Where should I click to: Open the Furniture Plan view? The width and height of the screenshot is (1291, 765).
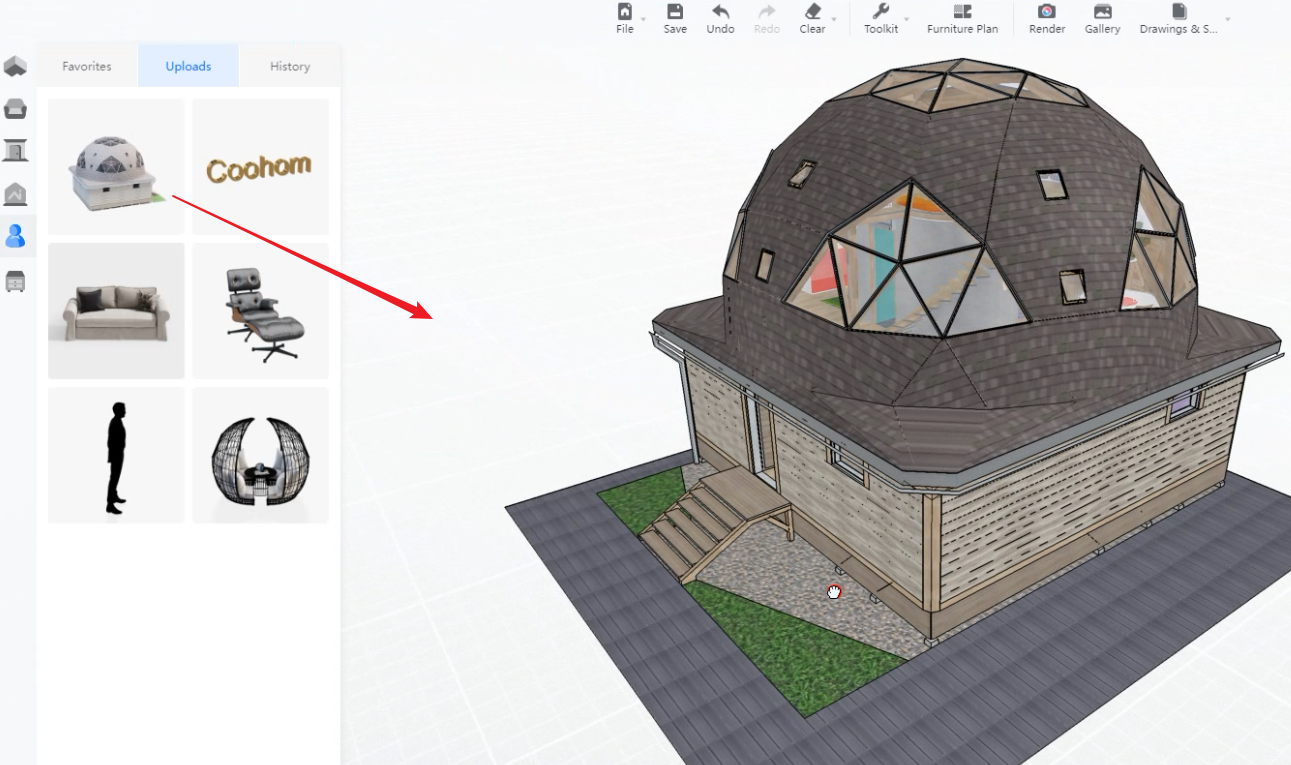(x=962, y=18)
